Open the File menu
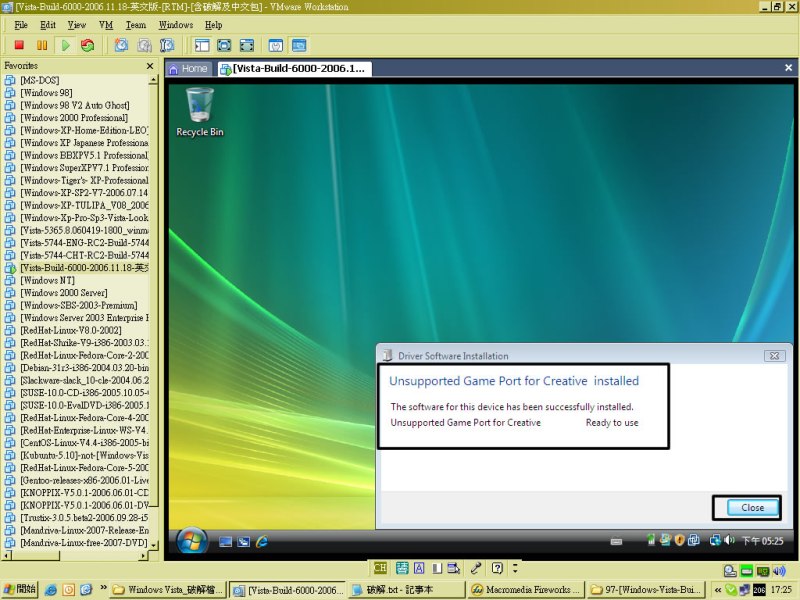 pyautogui.click(x=21, y=25)
